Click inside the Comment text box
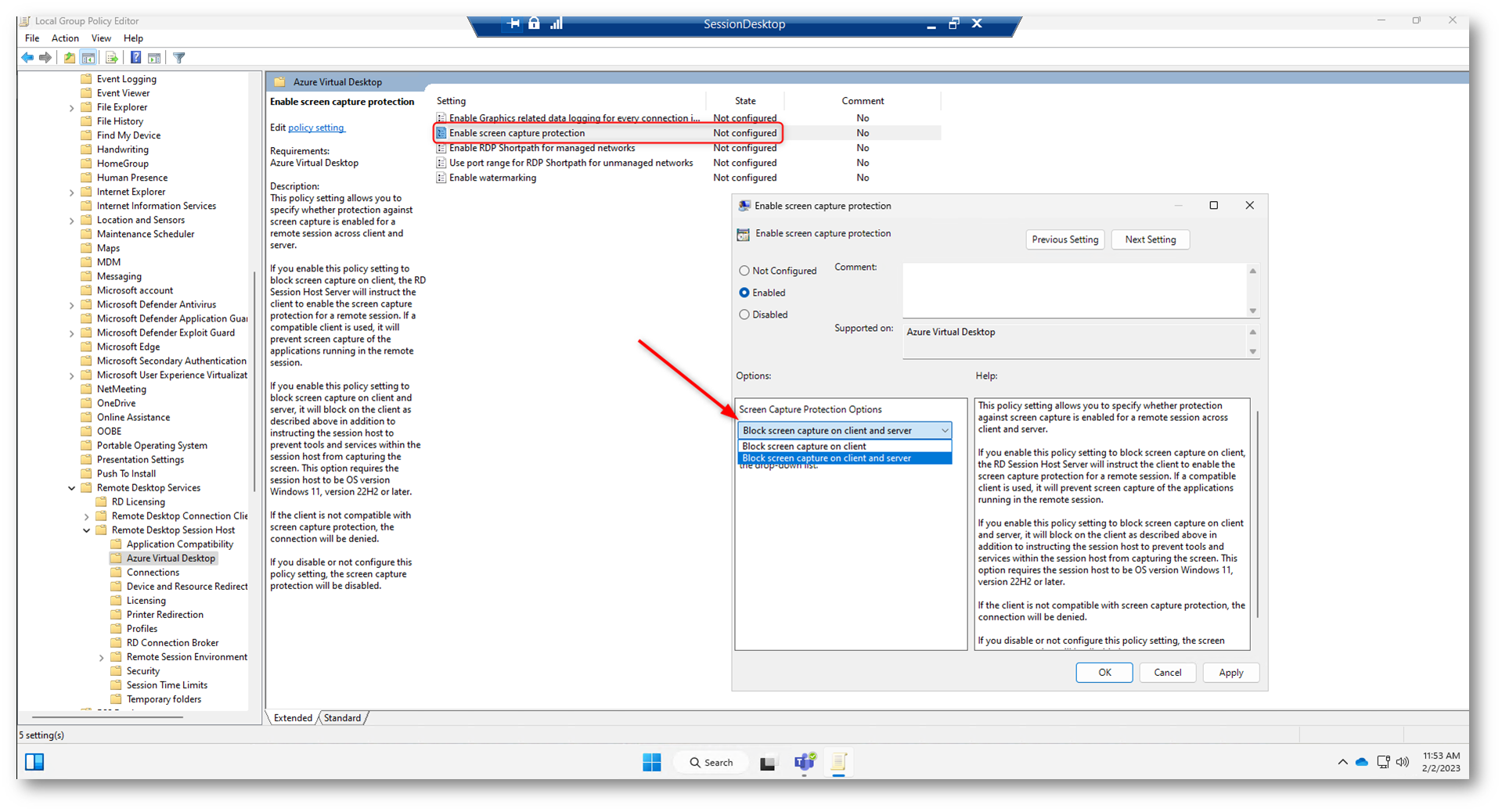The height and width of the screenshot is (812, 1502). point(1074,289)
